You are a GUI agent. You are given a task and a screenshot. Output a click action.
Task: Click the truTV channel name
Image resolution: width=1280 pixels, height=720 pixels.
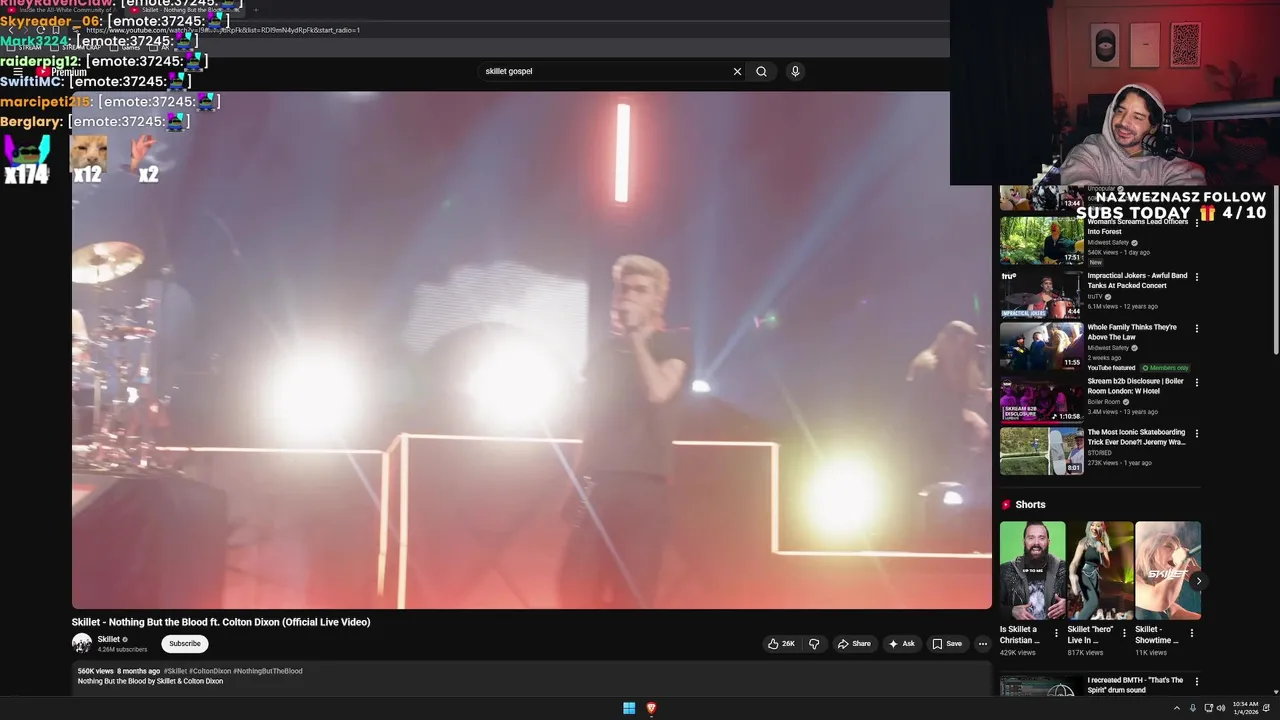1096,296
